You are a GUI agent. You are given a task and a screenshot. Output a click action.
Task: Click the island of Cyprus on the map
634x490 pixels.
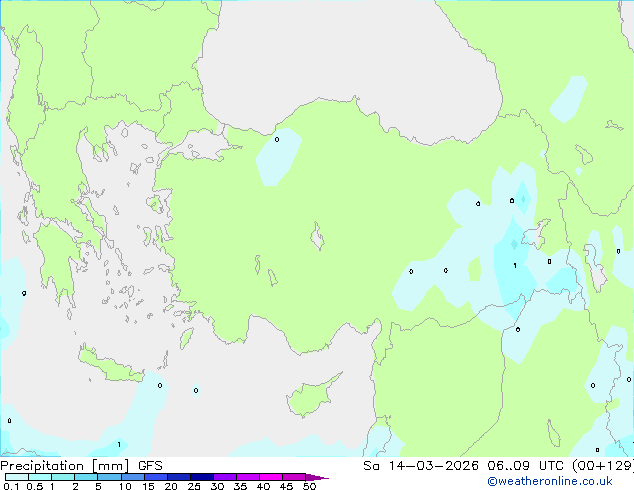tap(311, 397)
